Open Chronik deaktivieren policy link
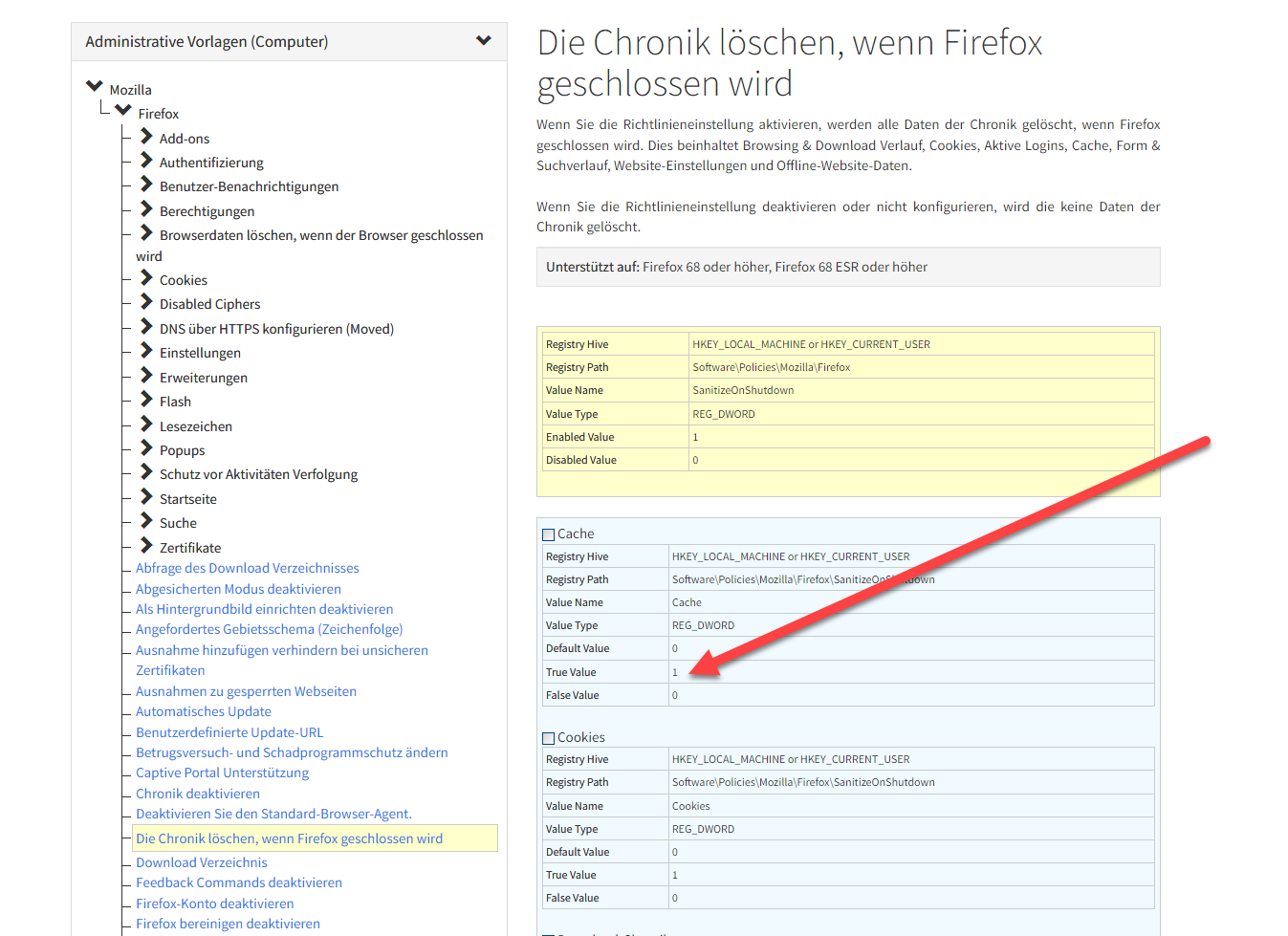1288x936 pixels. click(x=198, y=794)
